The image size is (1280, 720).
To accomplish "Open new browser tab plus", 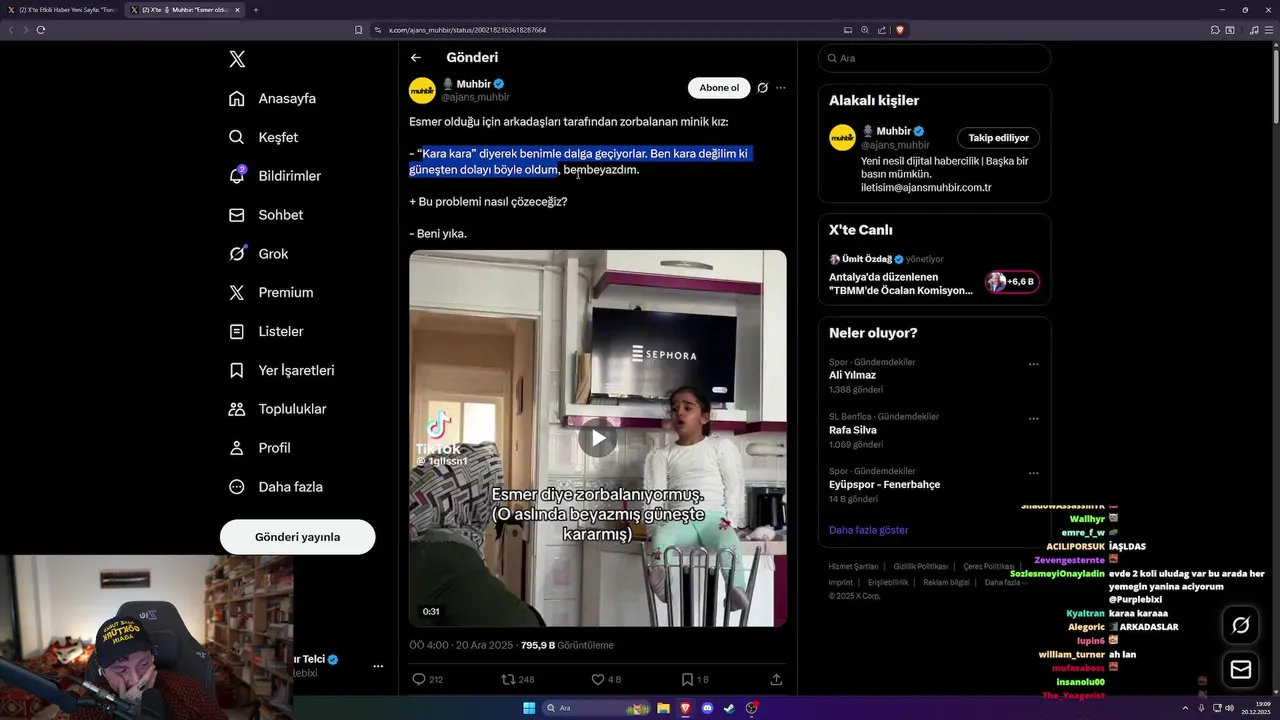I will (255, 10).
